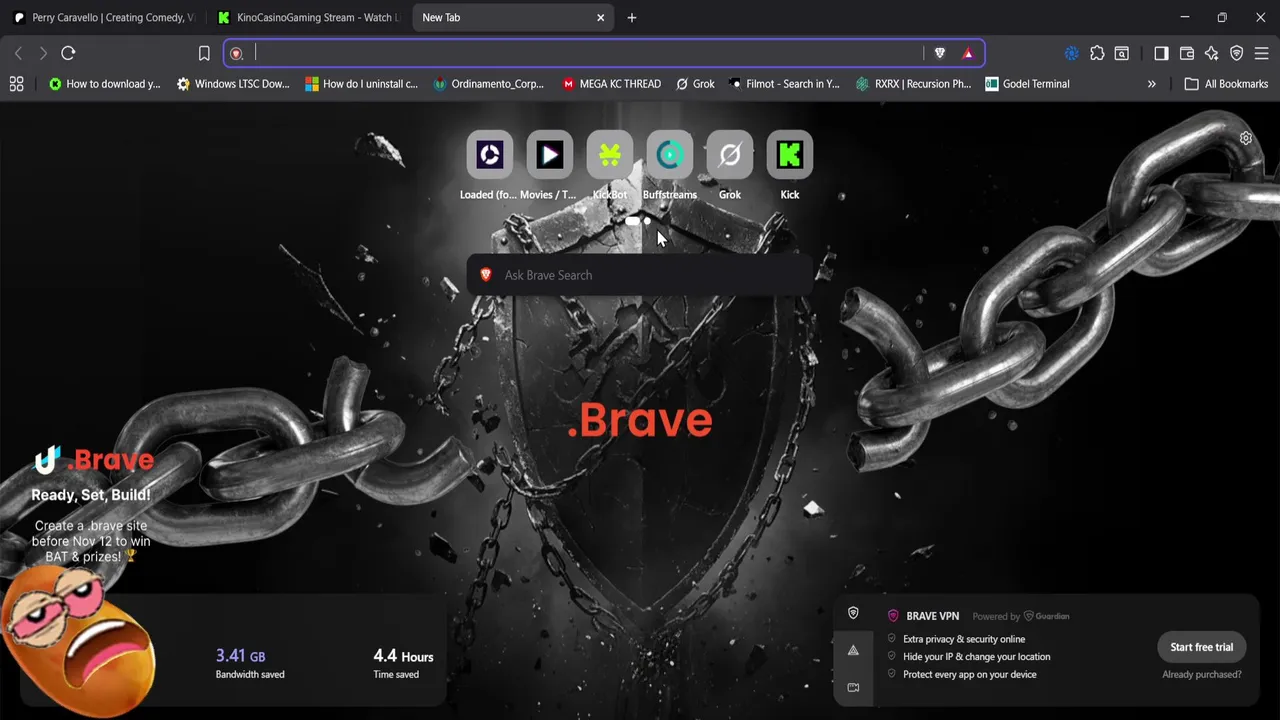The height and width of the screenshot is (720, 1280).
Task: Open 'Filmot - Search in Y...' bookmark
Action: (784, 84)
